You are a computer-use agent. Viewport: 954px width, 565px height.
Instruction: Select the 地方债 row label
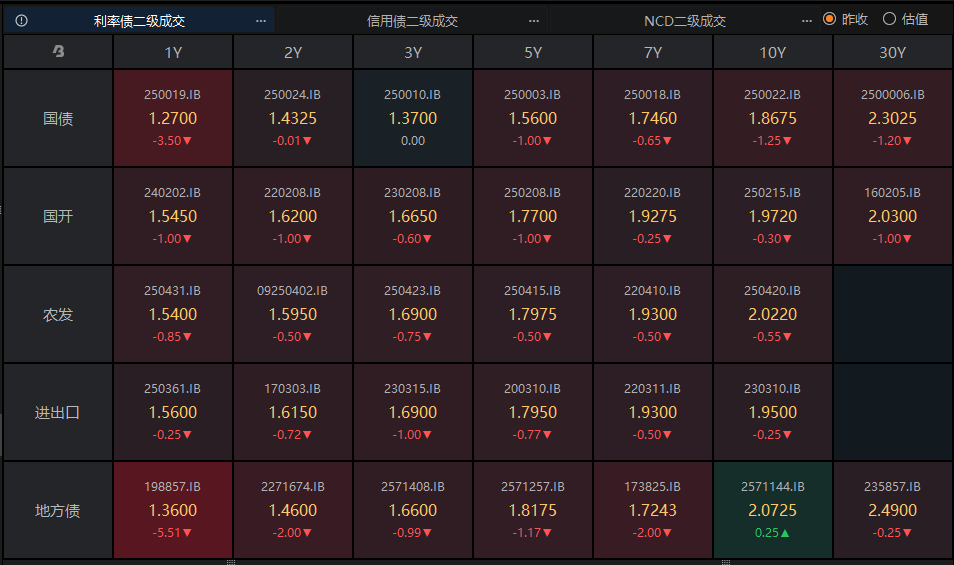click(58, 510)
